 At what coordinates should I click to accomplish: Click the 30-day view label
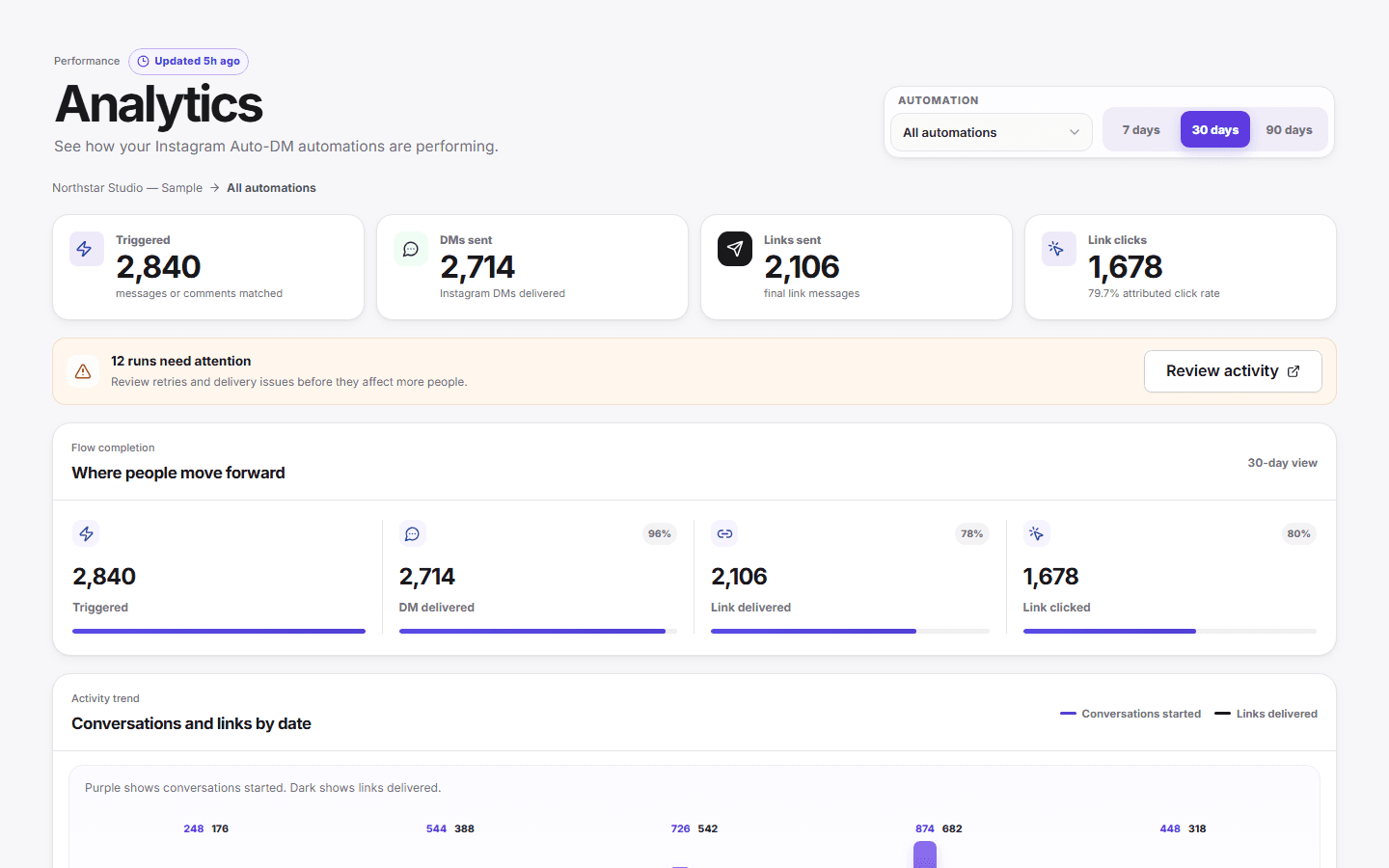pyautogui.click(x=1282, y=463)
